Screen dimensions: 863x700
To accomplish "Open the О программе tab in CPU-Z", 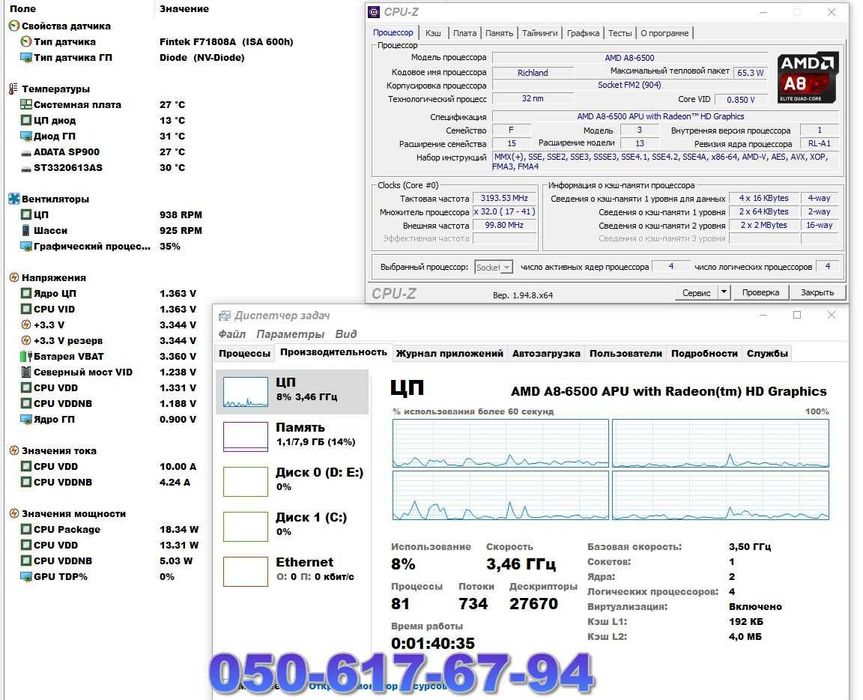I will coord(664,33).
